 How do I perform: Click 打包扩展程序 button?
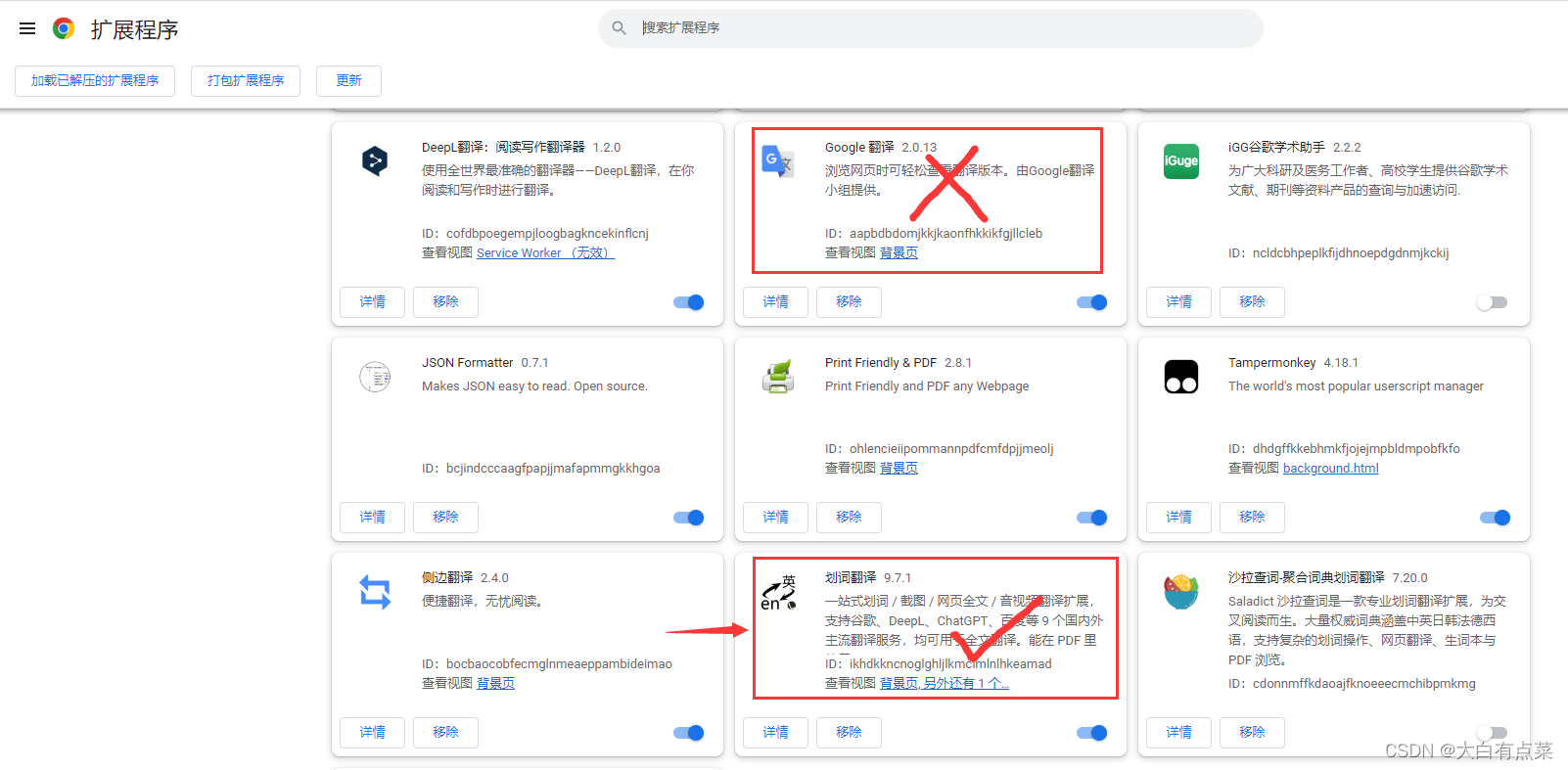click(x=246, y=81)
